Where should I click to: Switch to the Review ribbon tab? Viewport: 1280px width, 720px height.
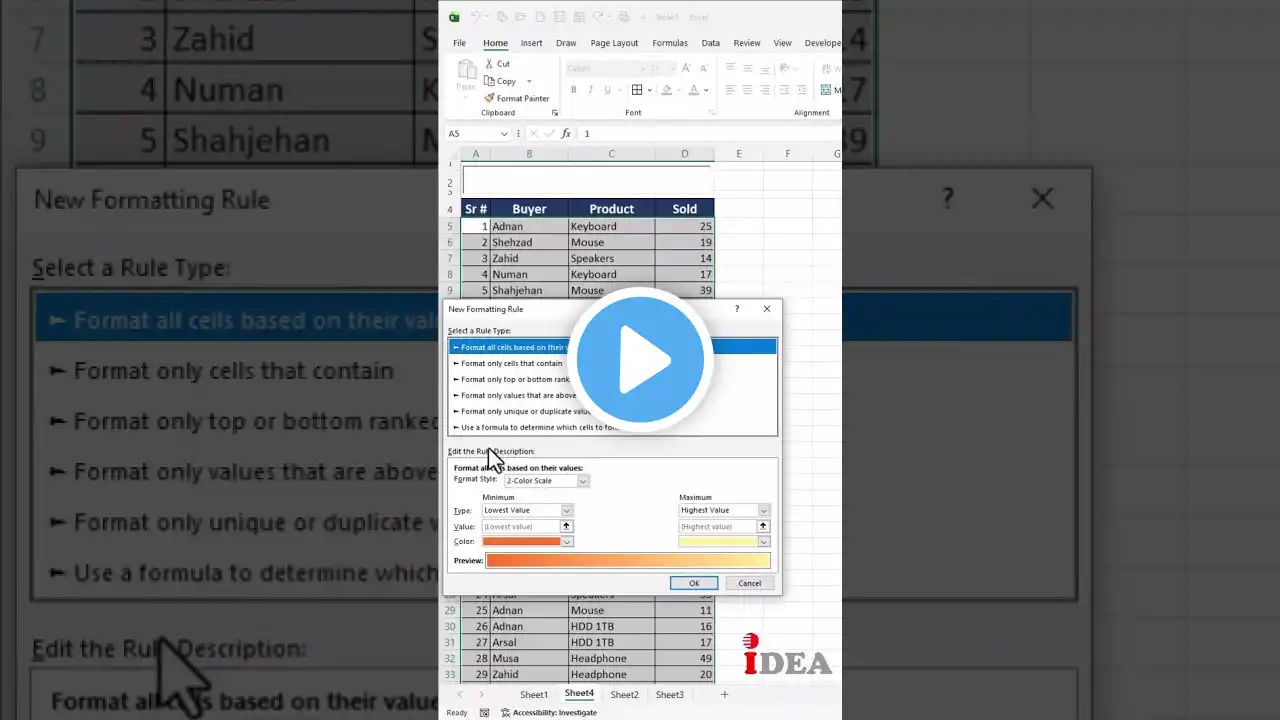747,43
